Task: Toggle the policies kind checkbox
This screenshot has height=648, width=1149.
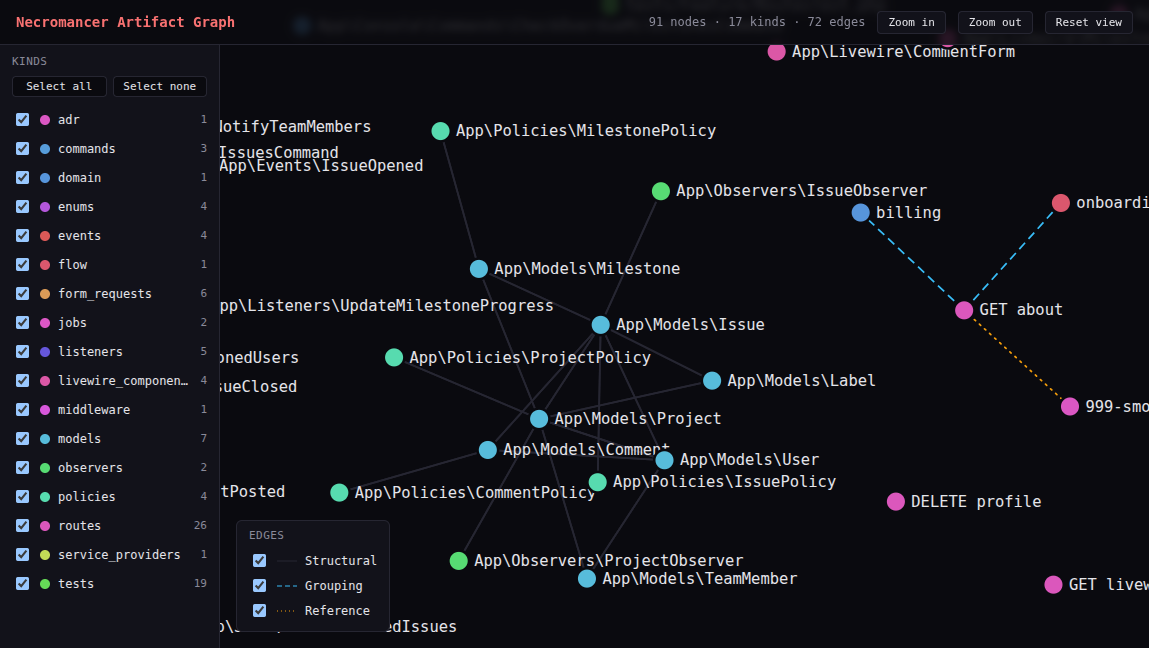Action: pos(23,497)
